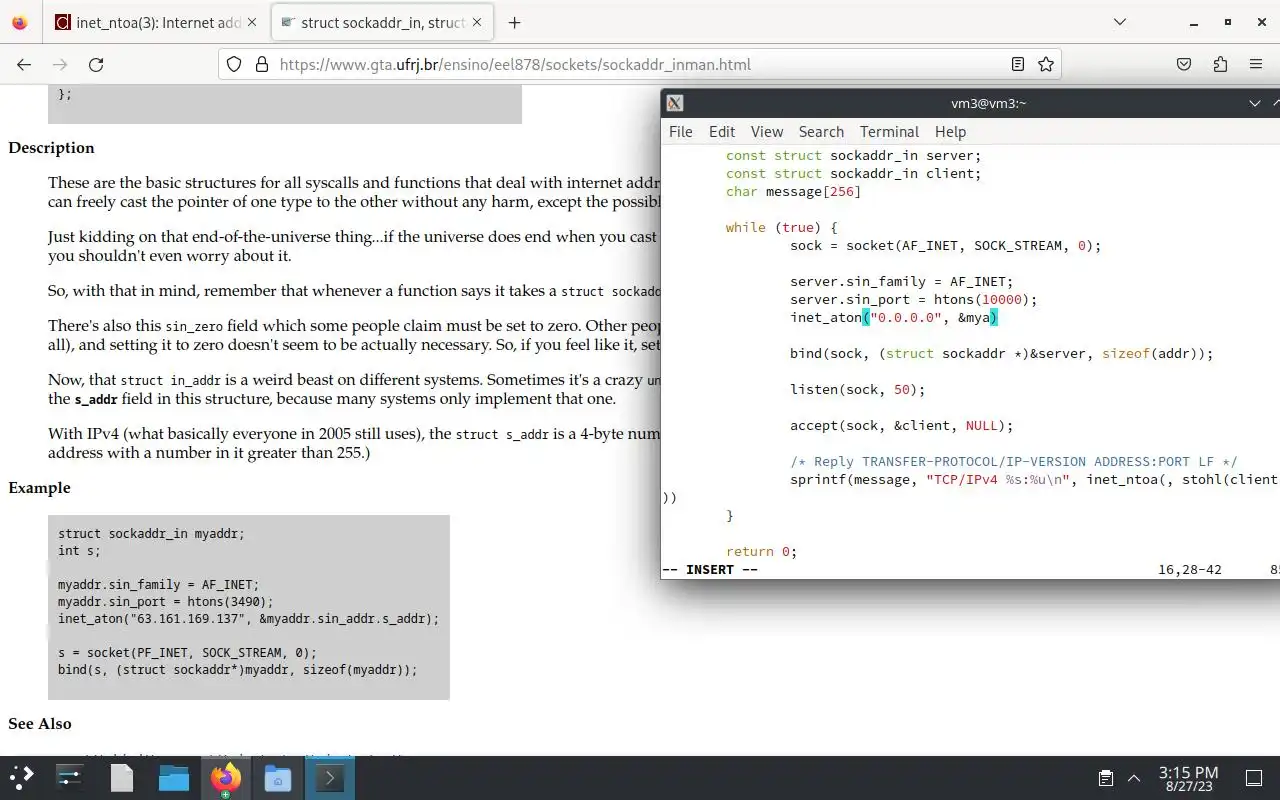Maximize the Firefox window
Viewport: 1280px width, 800px height.
[1228, 22]
